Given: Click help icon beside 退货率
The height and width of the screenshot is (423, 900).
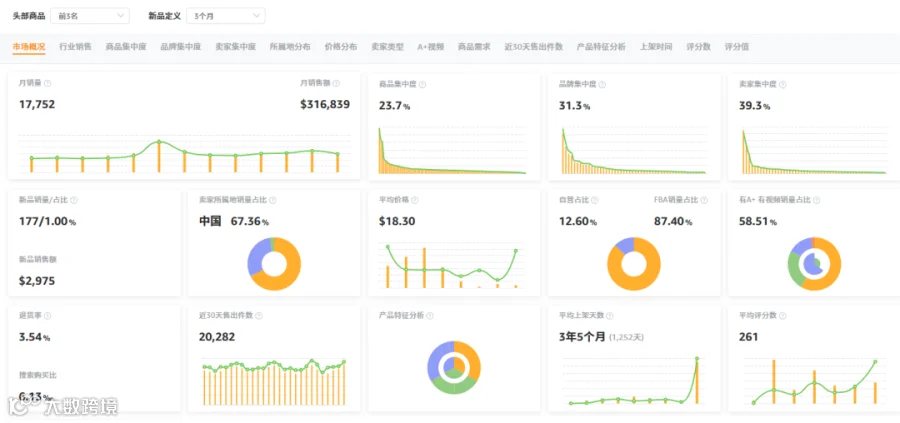Looking at the screenshot, I should (48, 316).
